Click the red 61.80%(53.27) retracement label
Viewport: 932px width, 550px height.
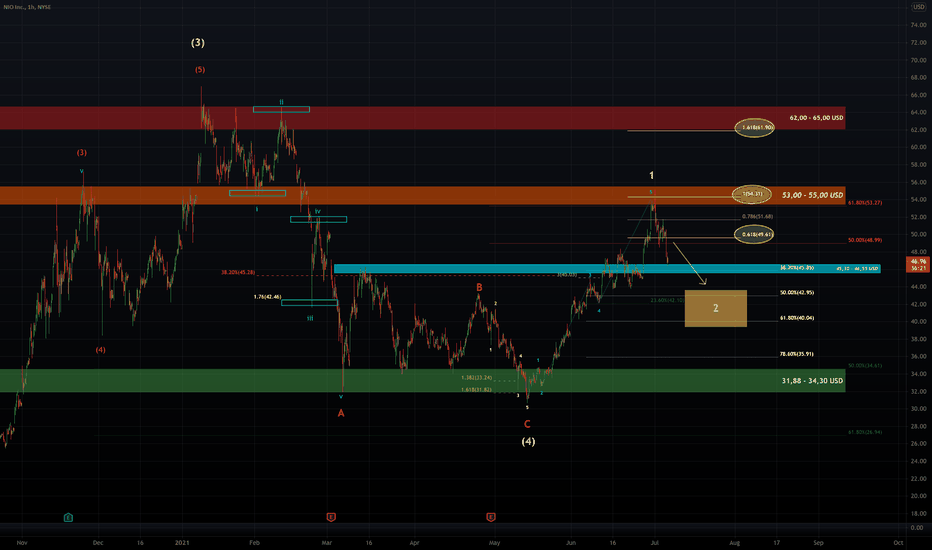point(865,203)
